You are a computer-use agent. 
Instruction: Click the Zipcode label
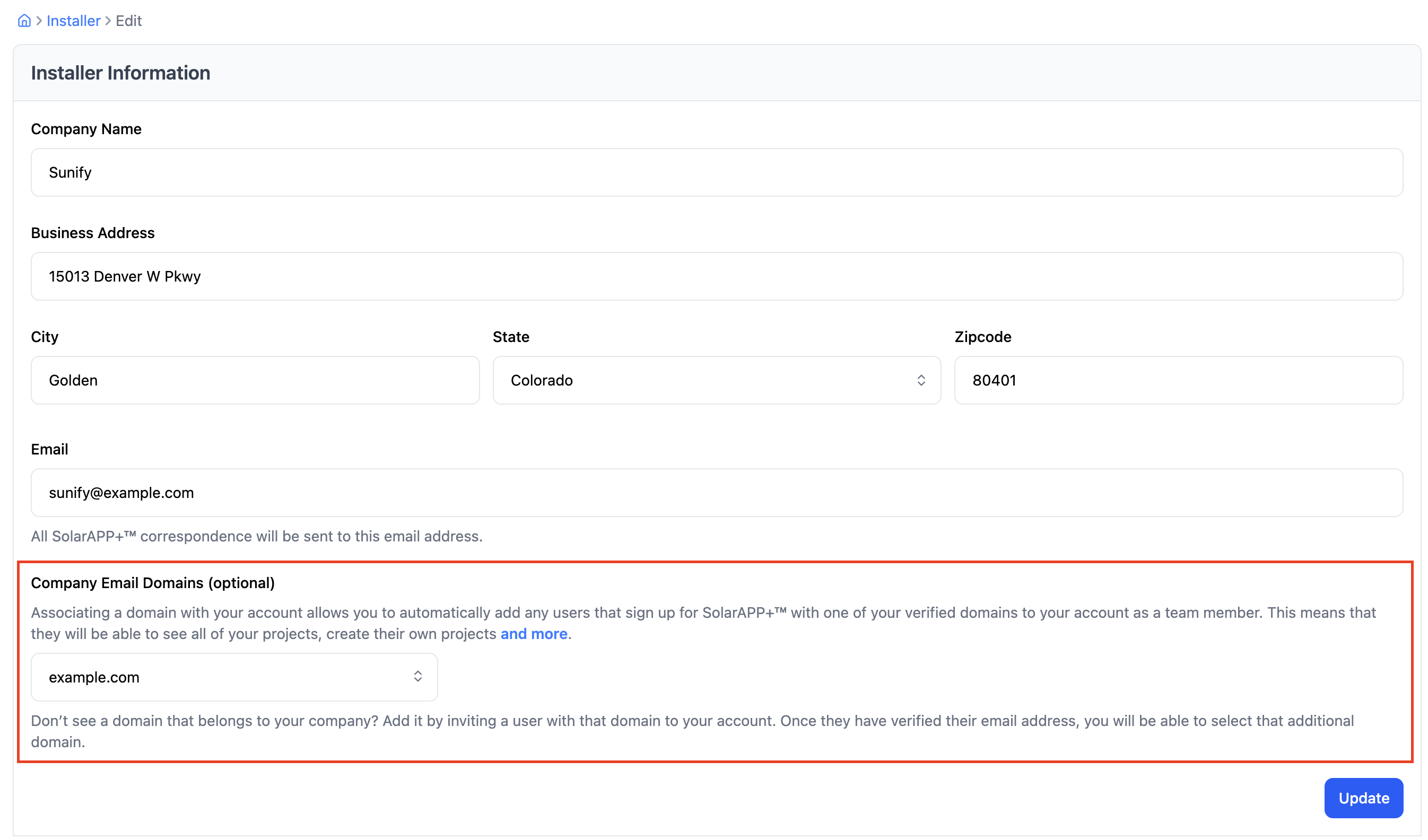[x=982, y=337]
